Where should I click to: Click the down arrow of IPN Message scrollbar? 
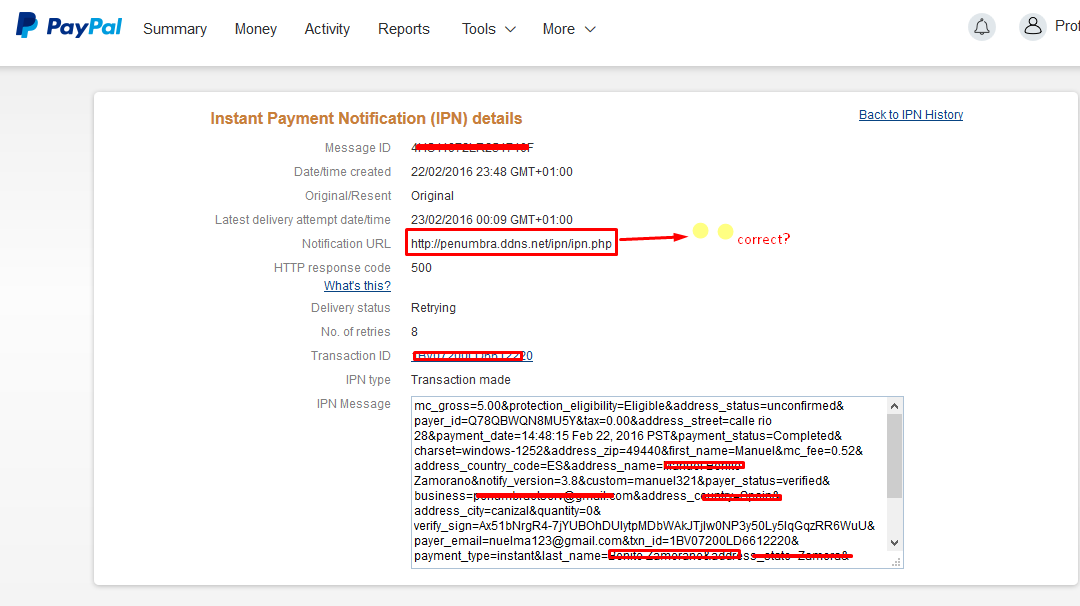tap(894, 543)
